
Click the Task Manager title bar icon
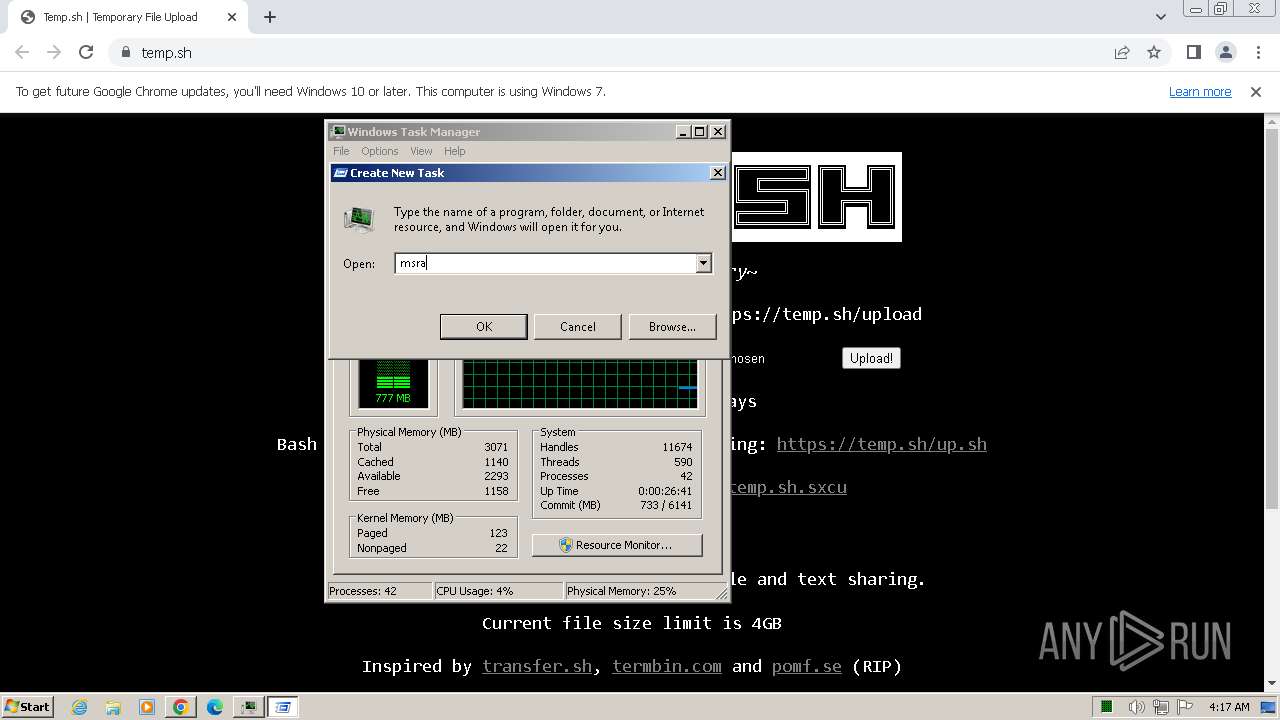point(338,131)
